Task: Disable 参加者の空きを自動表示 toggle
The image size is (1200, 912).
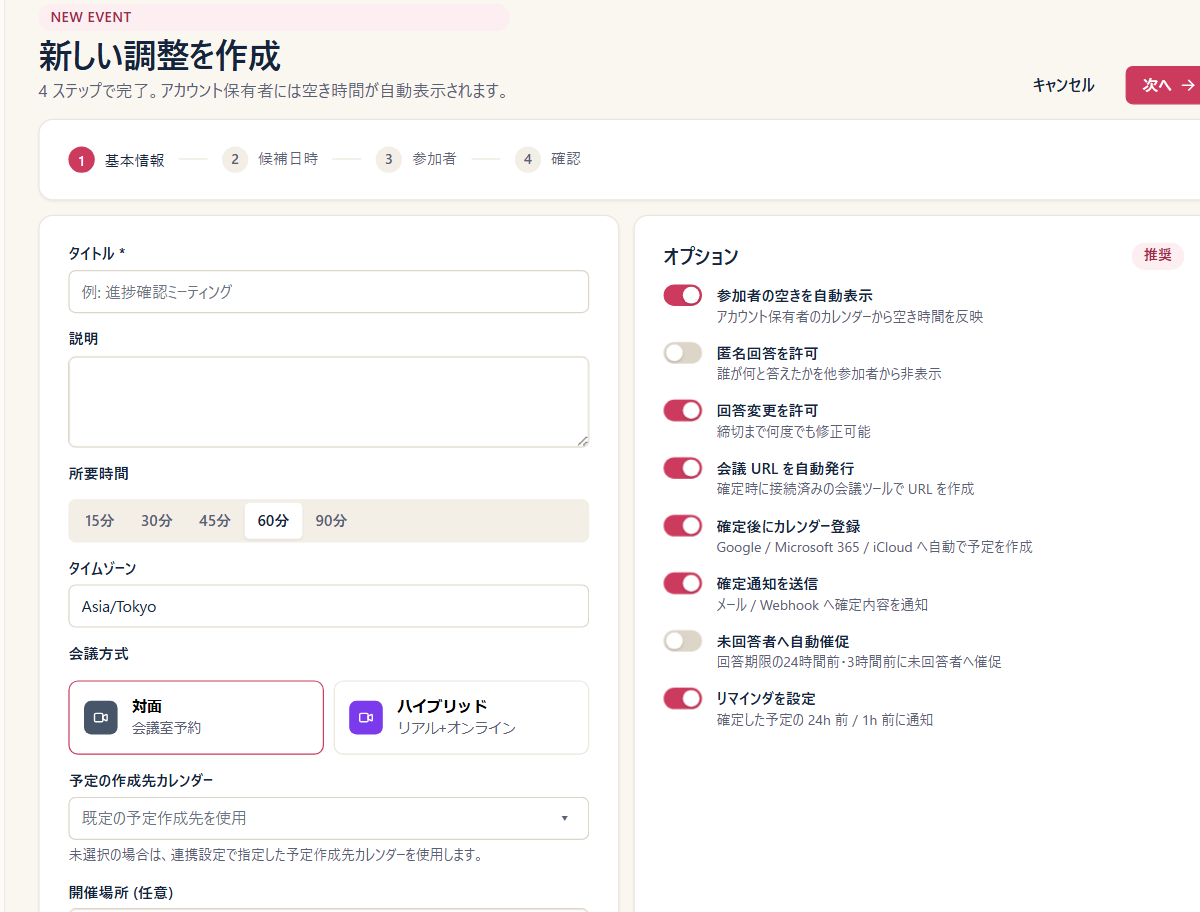Action: click(683, 295)
